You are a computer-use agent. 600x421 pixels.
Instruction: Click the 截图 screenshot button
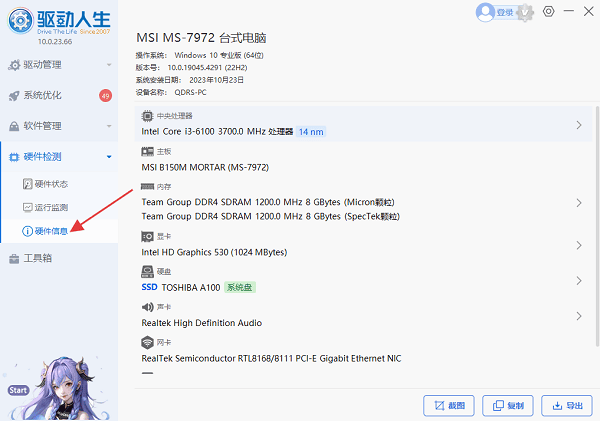(448, 405)
